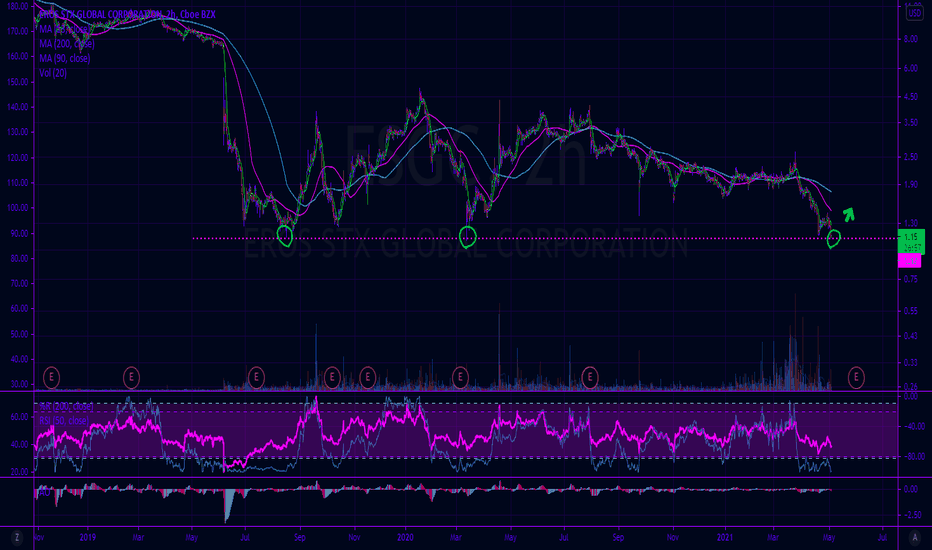This screenshot has height=550, width=932.
Task: Click the 8.00 label on right price scale
Action: (x=911, y=39)
